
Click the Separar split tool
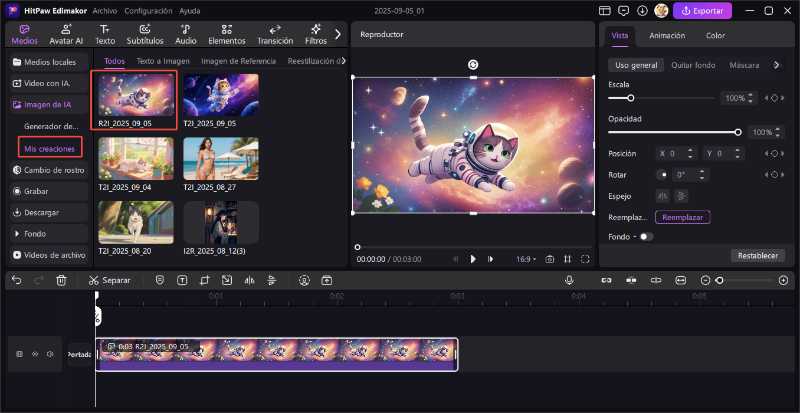tap(109, 280)
